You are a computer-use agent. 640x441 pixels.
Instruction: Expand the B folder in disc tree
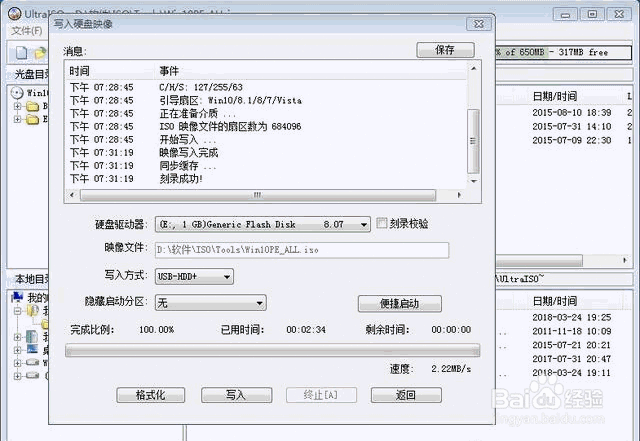(x=17, y=107)
